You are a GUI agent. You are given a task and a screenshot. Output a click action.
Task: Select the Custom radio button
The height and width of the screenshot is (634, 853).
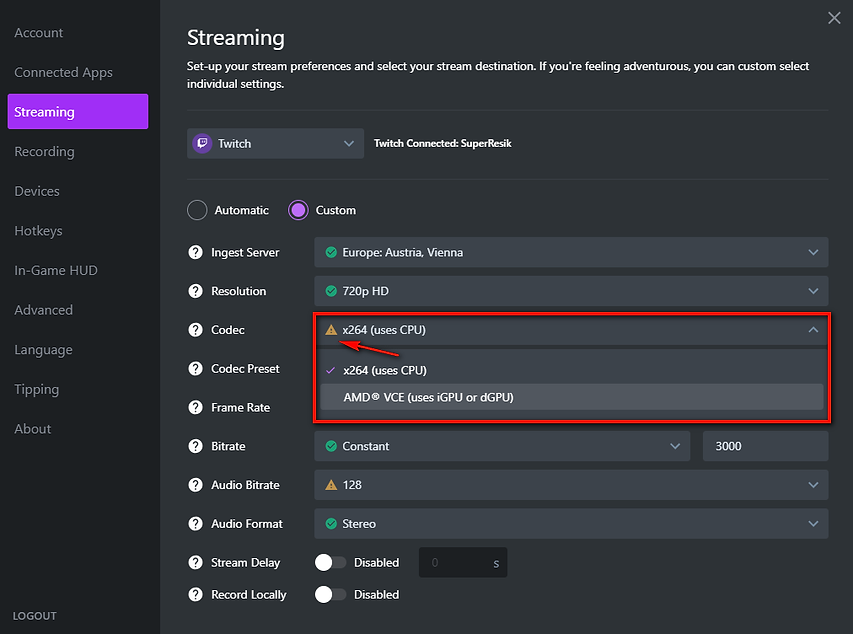point(298,210)
